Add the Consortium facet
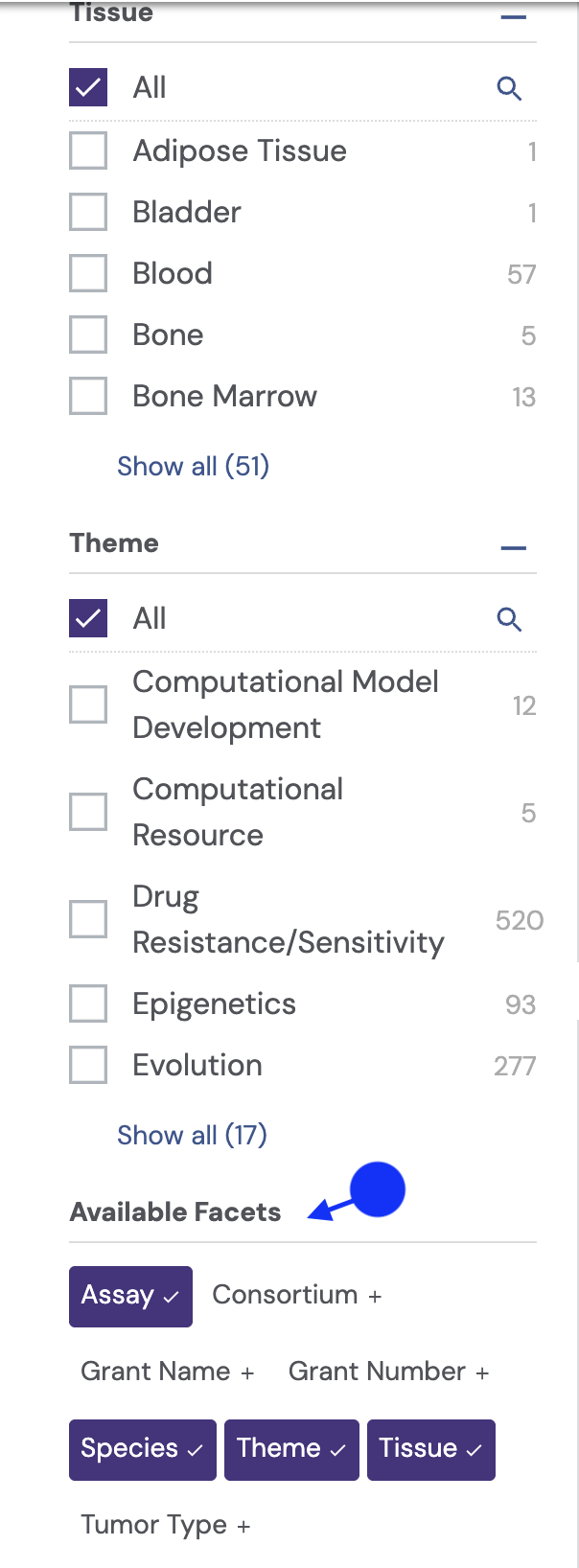 point(296,1295)
